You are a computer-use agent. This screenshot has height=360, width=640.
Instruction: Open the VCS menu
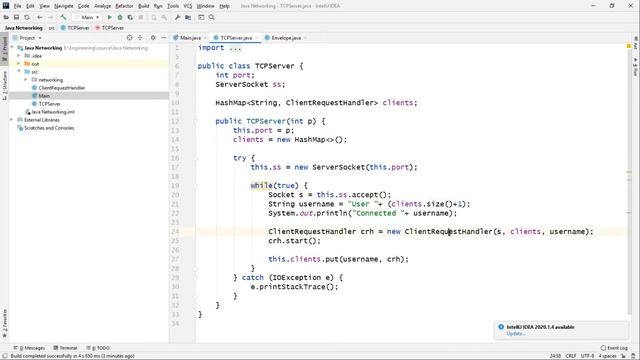[x=187, y=6]
